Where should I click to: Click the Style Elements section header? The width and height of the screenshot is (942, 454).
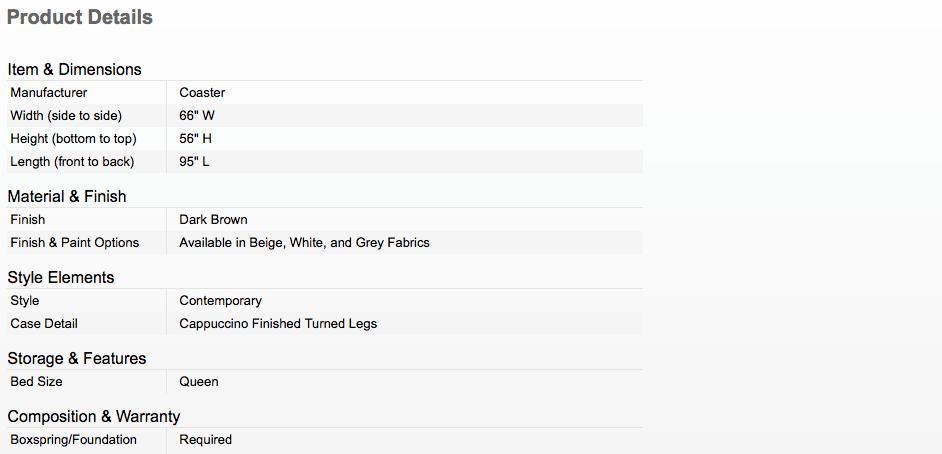[61, 277]
